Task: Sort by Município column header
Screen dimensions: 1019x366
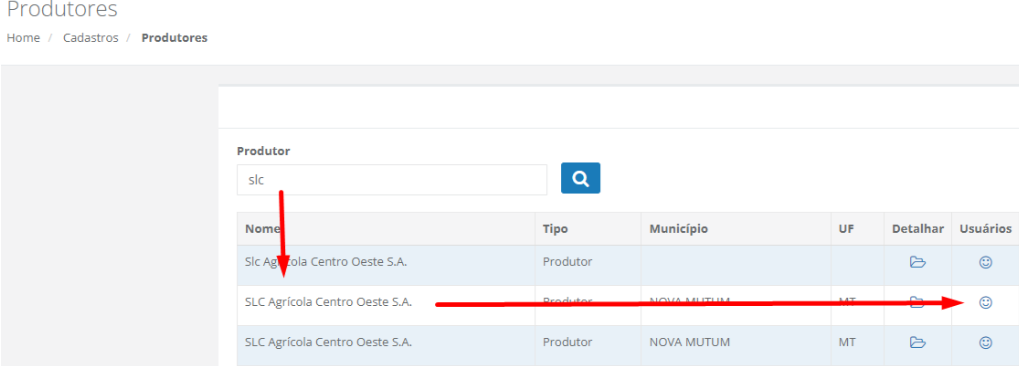Action: click(x=678, y=229)
